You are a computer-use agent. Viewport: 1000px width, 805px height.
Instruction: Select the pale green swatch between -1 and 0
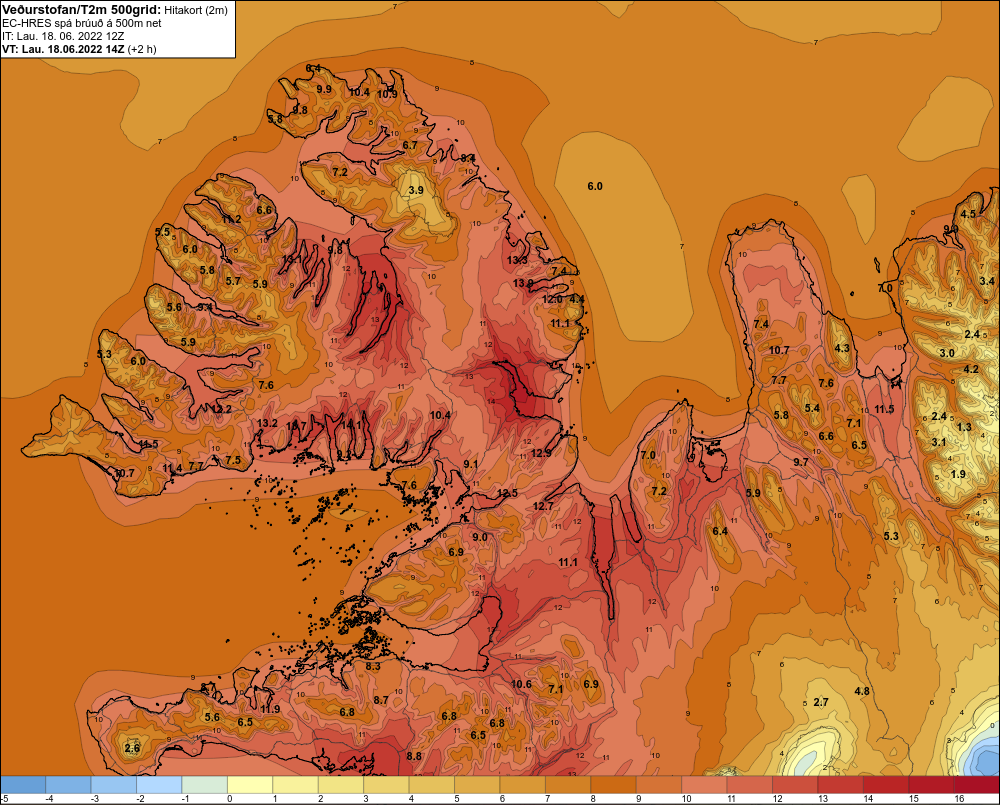tap(205, 785)
